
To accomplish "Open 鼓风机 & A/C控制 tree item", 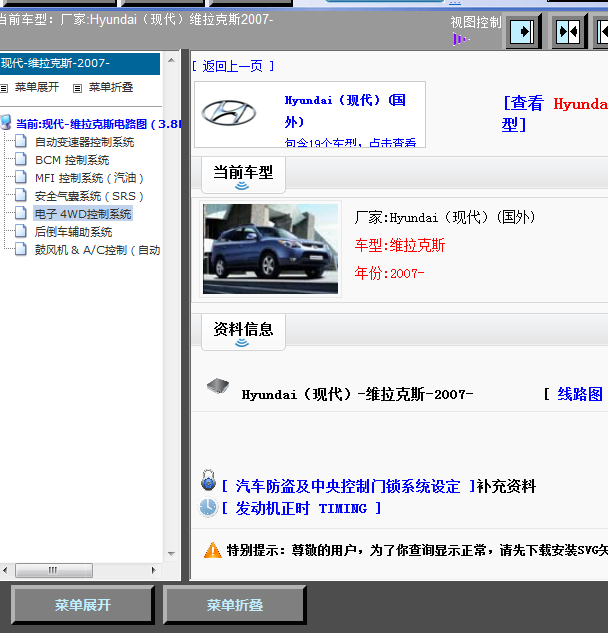I will tap(97, 250).
